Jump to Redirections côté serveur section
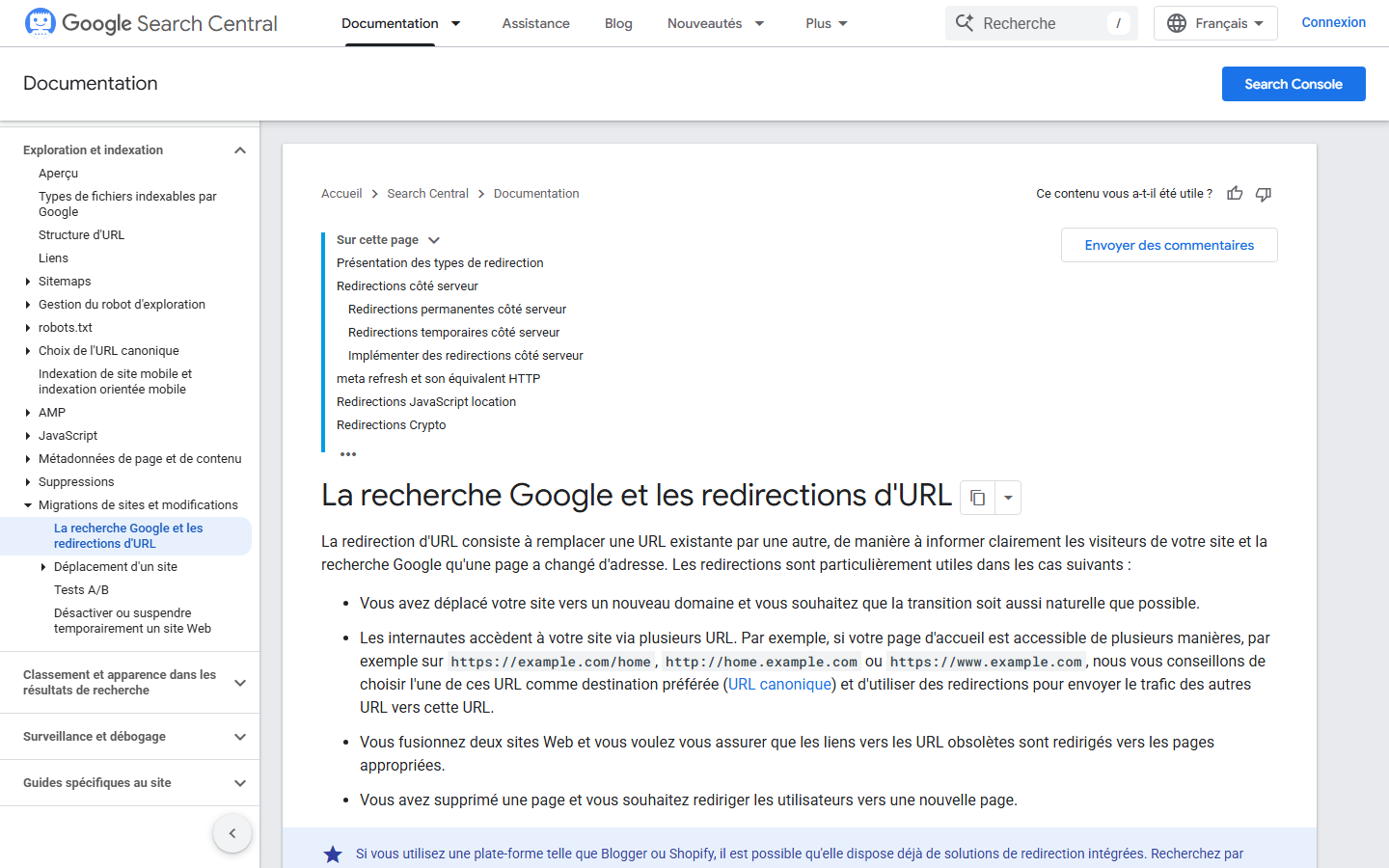 point(407,286)
